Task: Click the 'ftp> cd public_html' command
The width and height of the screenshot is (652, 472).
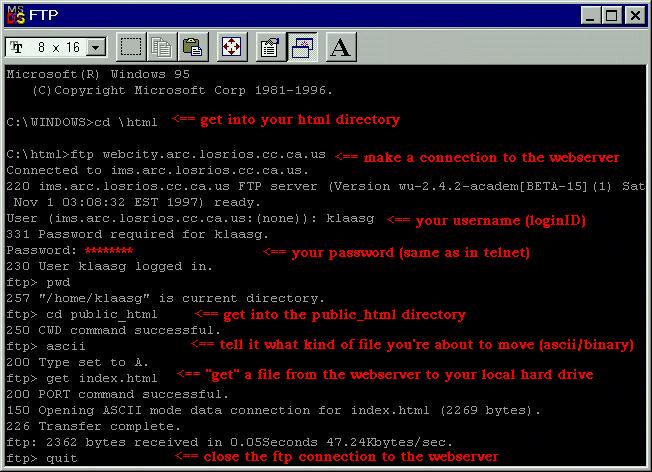Action: click(82, 314)
